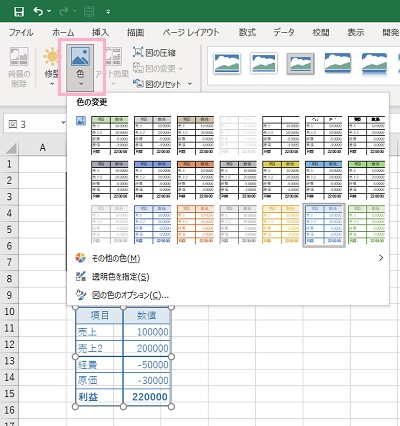Choose the green-header no-recolor swatch in first row
Screen dimensions: 400x426
[x=110, y=135]
